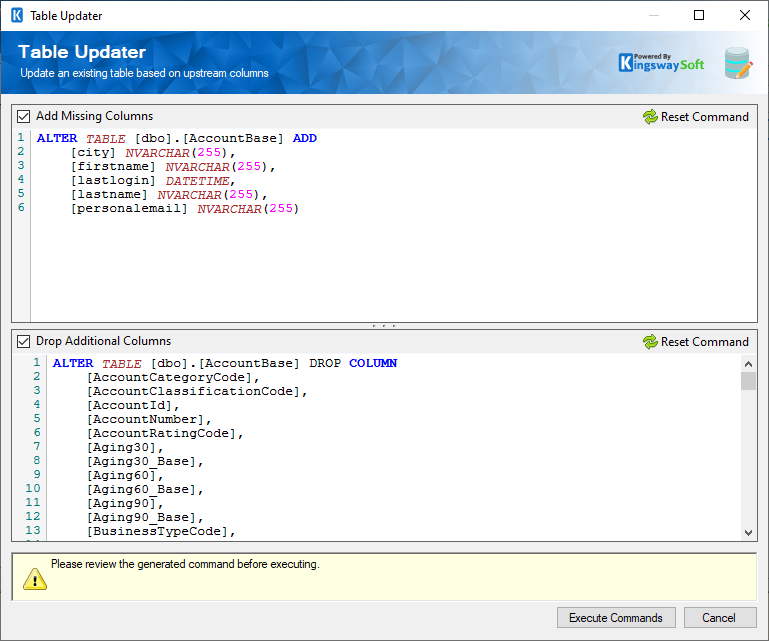769x641 pixels.
Task: Click the DROP COLUMN keywords in second command
Action: (353, 363)
